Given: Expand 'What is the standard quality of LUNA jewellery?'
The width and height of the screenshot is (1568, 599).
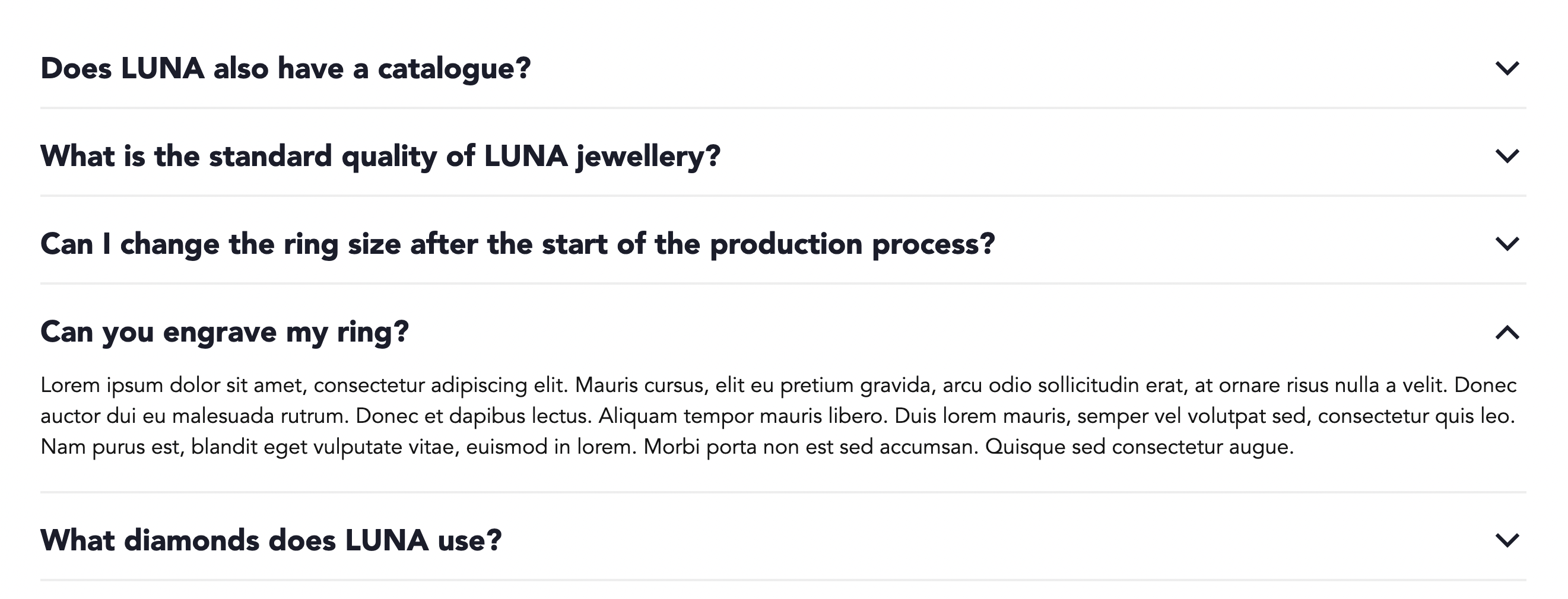Looking at the screenshot, I should pos(380,157).
